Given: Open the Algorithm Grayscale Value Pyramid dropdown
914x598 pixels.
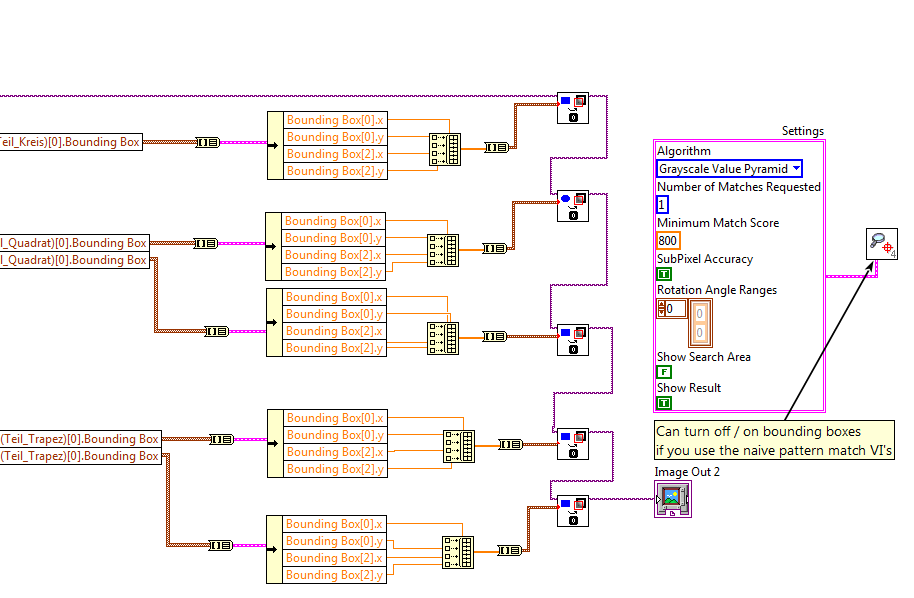Looking at the screenshot, I should tap(729, 169).
